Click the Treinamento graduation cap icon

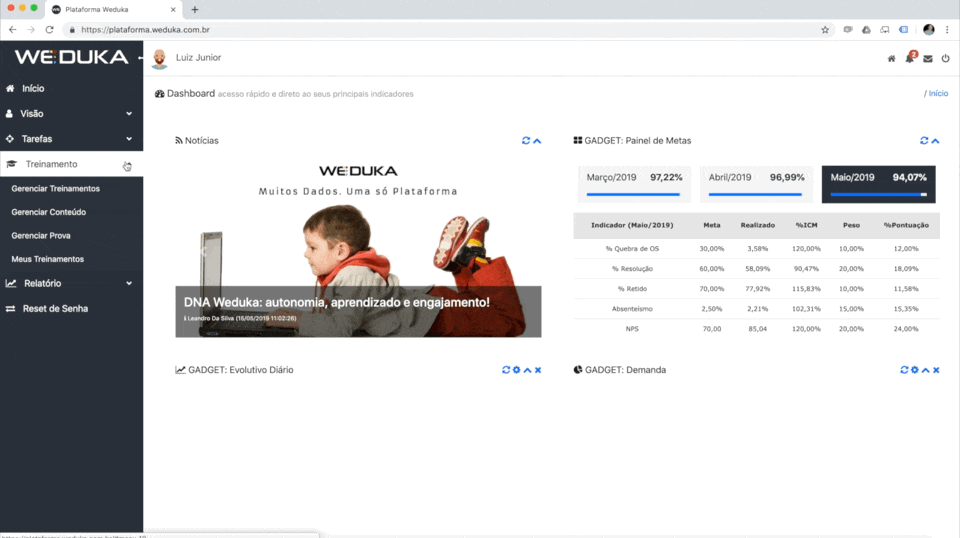pos(12,164)
